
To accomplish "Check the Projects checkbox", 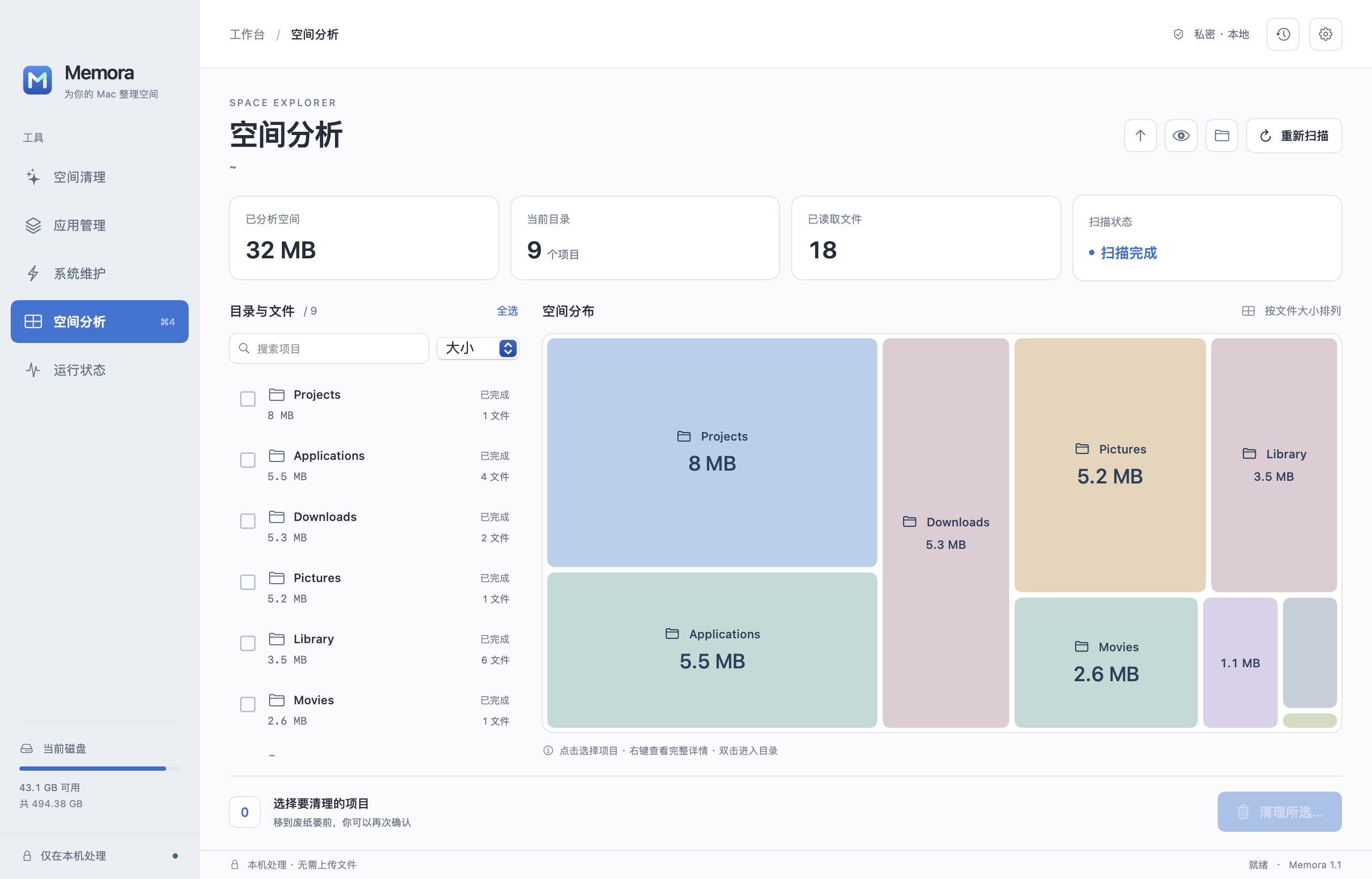I will (248, 399).
